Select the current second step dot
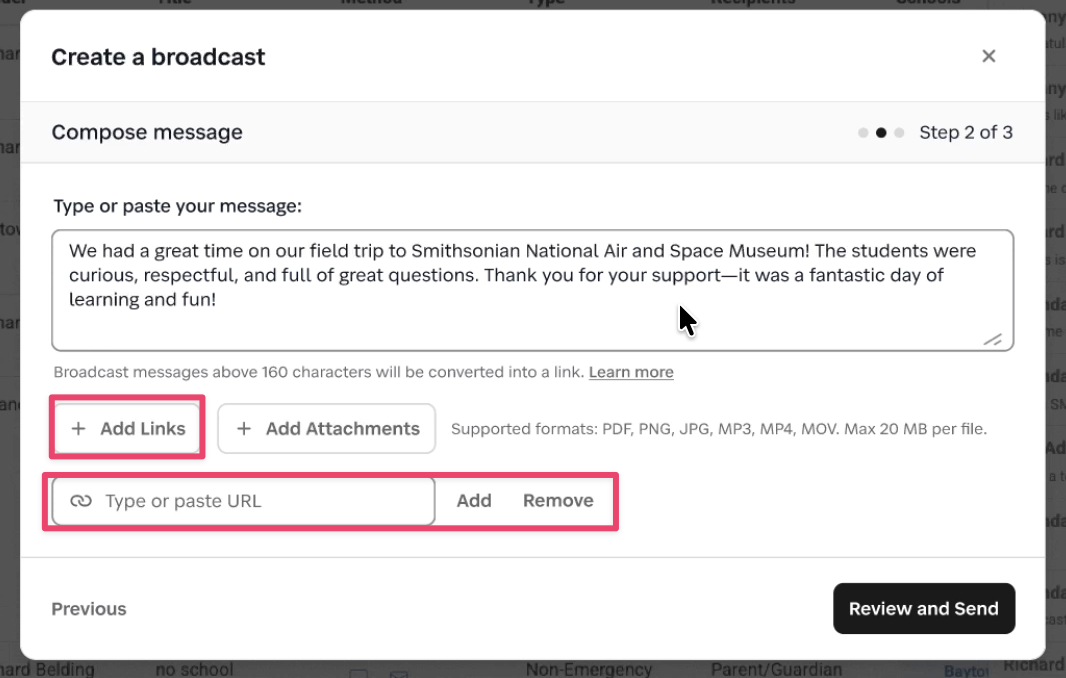Screen dimensions: 1066x678 point(881,133)
